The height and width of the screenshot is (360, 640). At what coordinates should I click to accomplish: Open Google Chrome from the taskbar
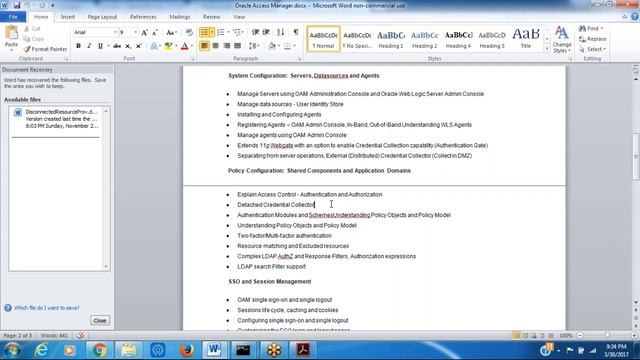coord(99,350)
